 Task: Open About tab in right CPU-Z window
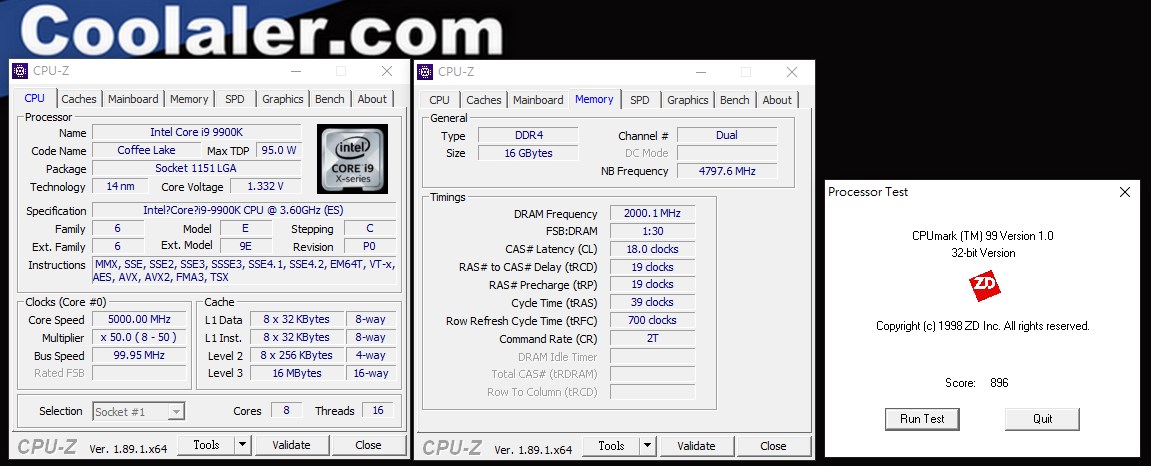777,100
